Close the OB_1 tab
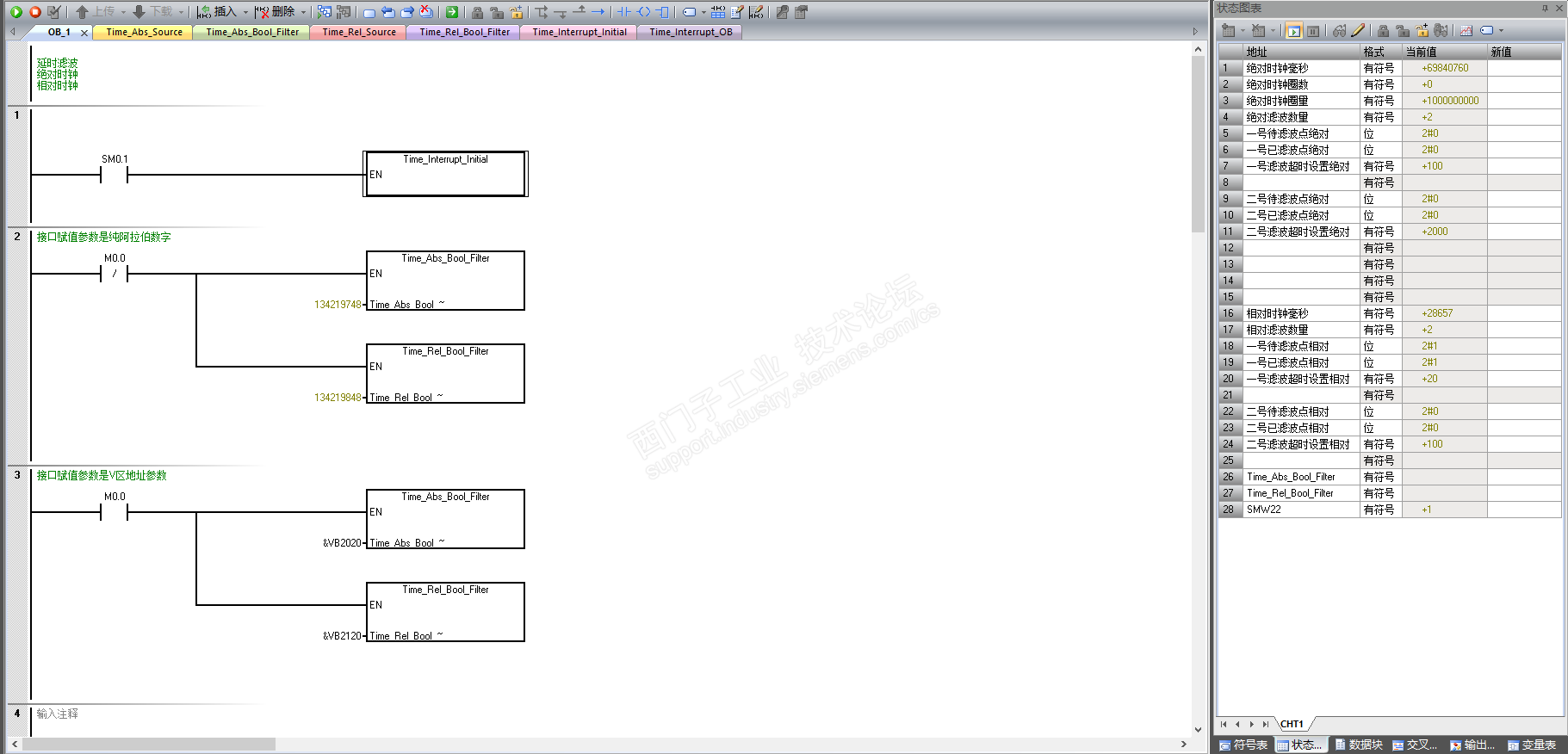This screenshot has height=754, width=1568. 84,33
